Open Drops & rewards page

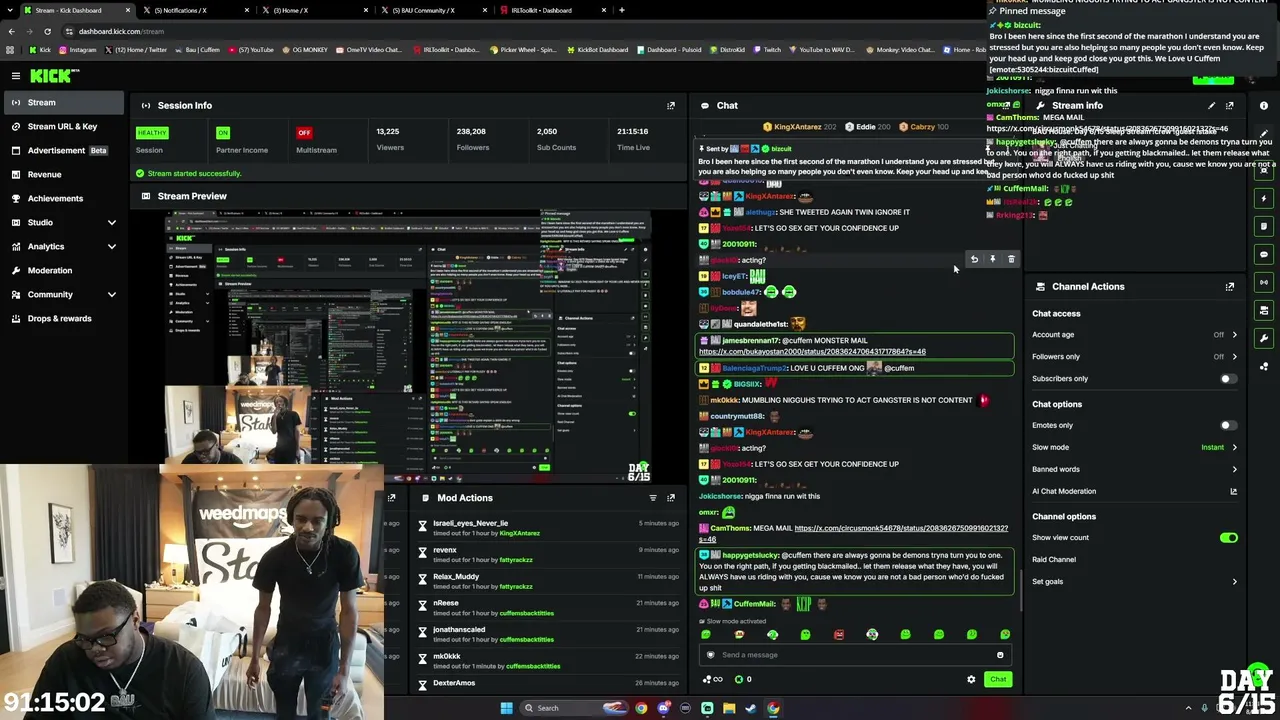pos(64,318)
